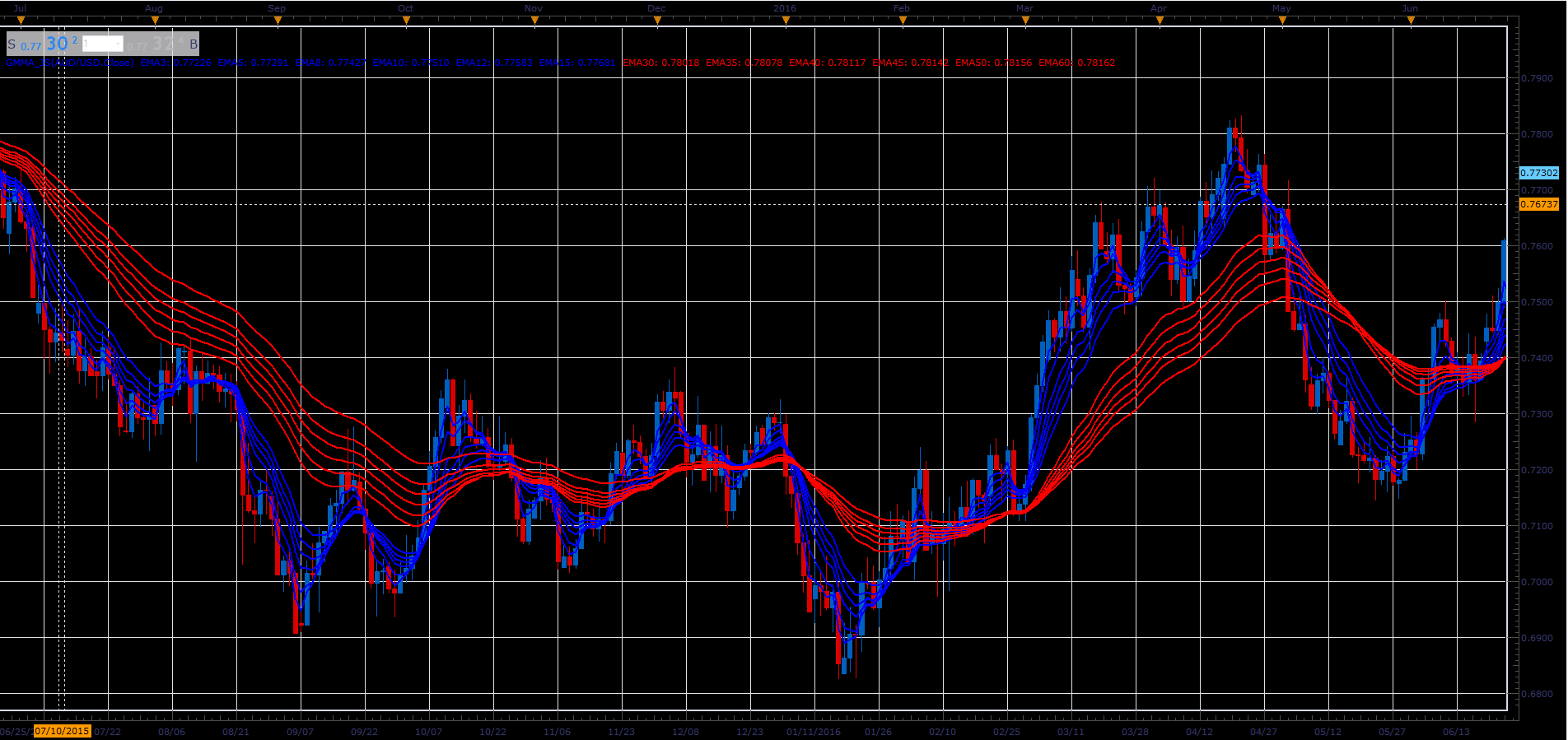
Task: Click the 11/23 date axis label
Action: [621, 732]
